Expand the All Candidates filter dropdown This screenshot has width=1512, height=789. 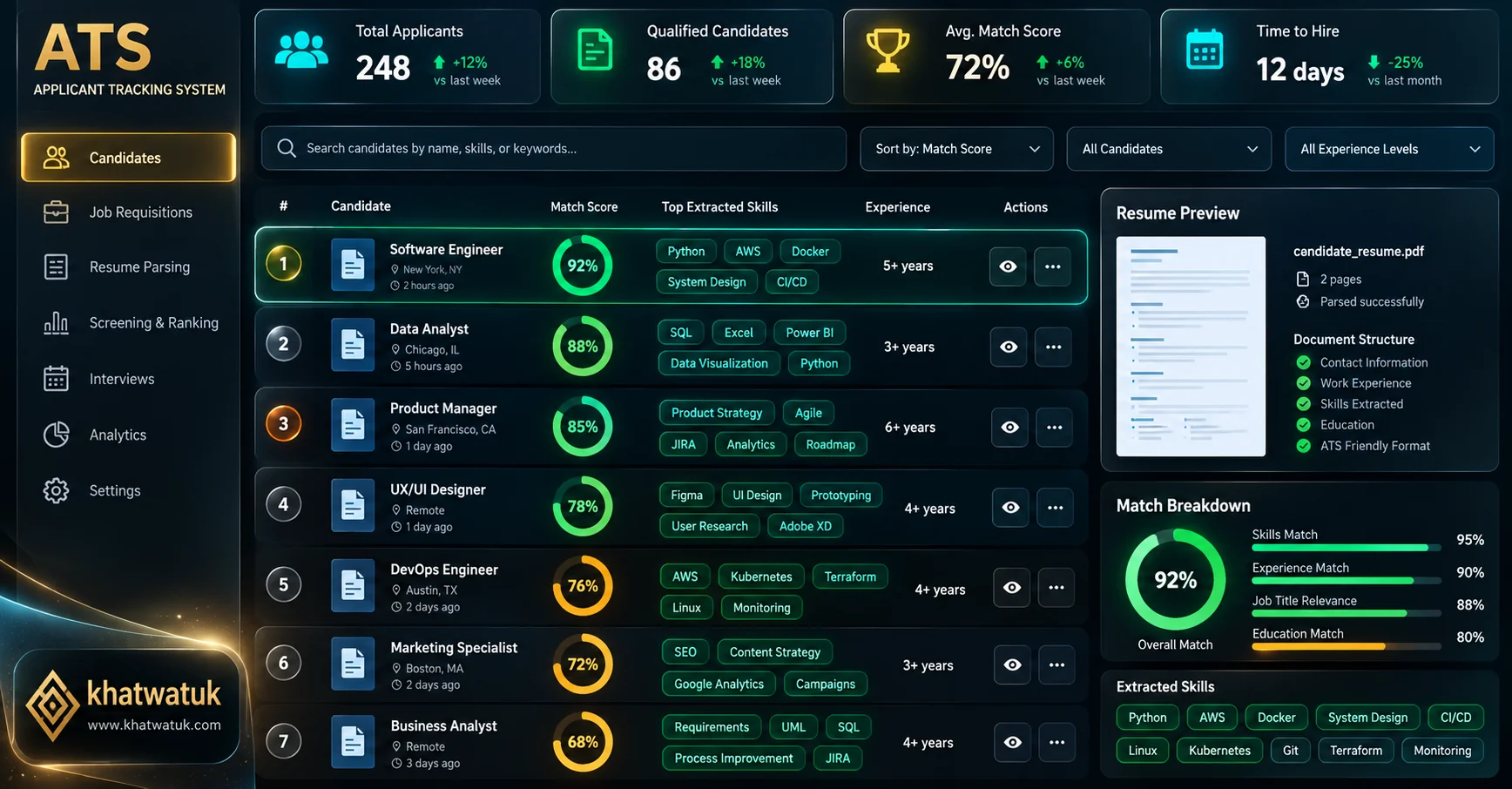tap(1169, 149)
